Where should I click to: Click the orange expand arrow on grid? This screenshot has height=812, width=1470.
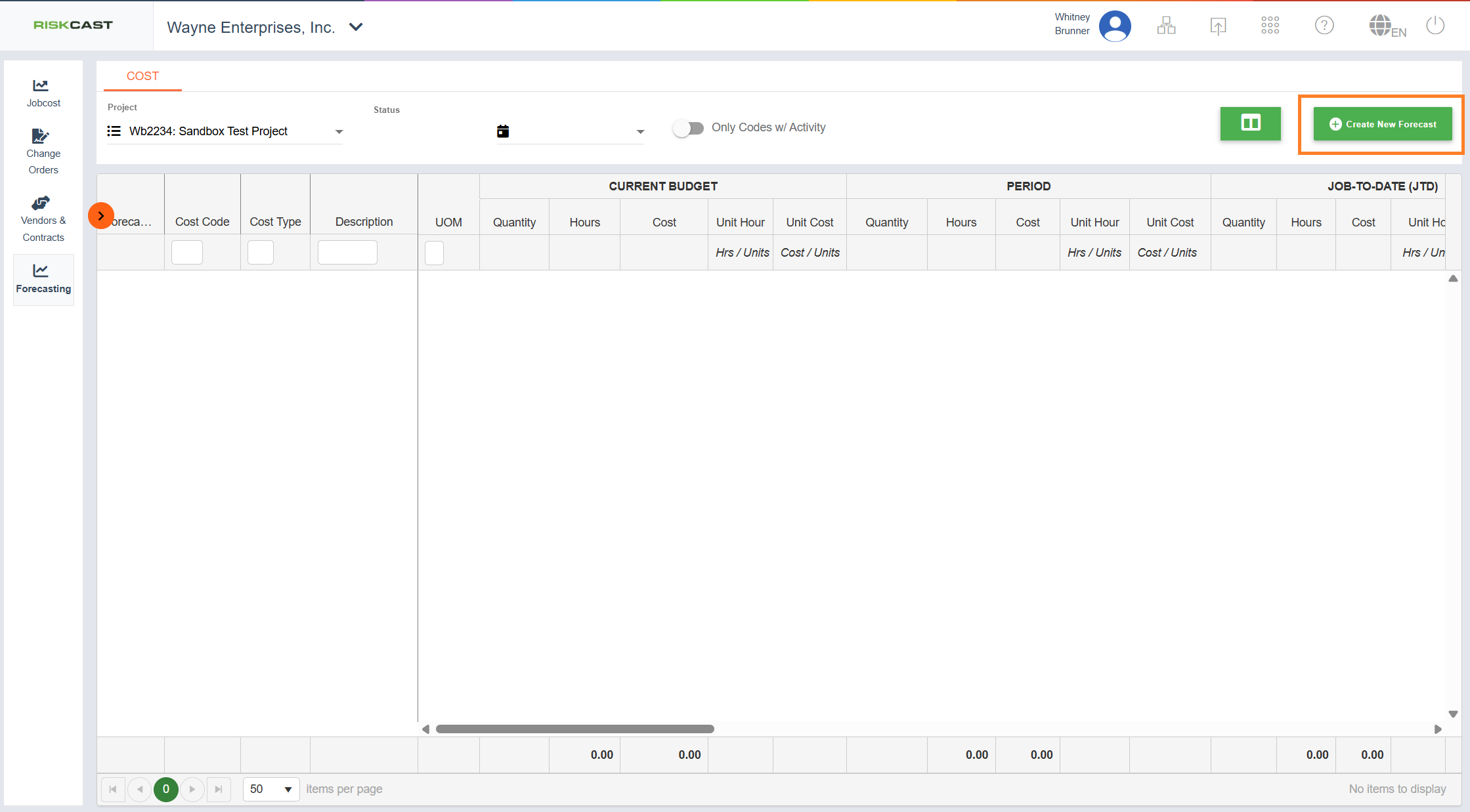(101, 216)
